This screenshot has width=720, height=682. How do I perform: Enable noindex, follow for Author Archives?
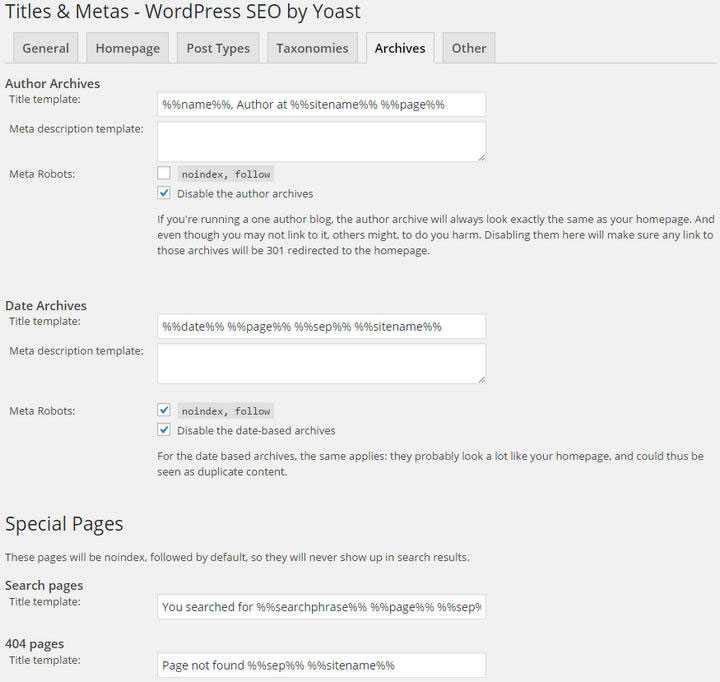pos(164,173)
